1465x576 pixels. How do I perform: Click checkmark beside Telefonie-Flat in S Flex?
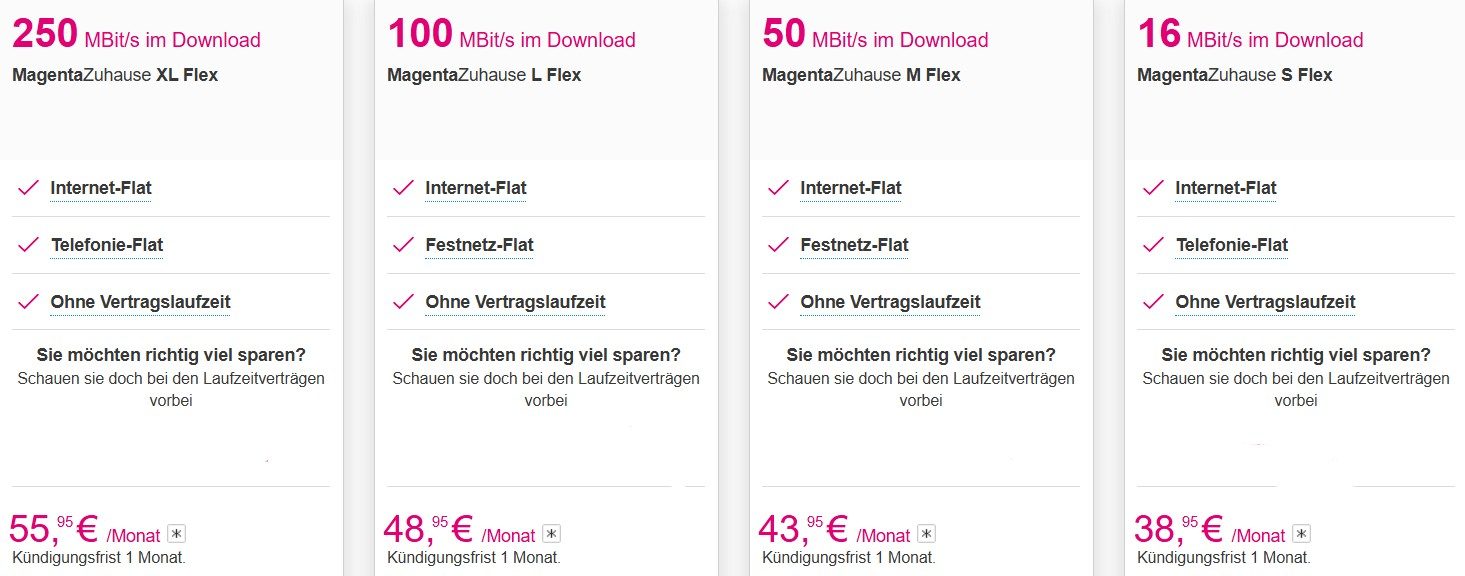(x=1154, y=245)
